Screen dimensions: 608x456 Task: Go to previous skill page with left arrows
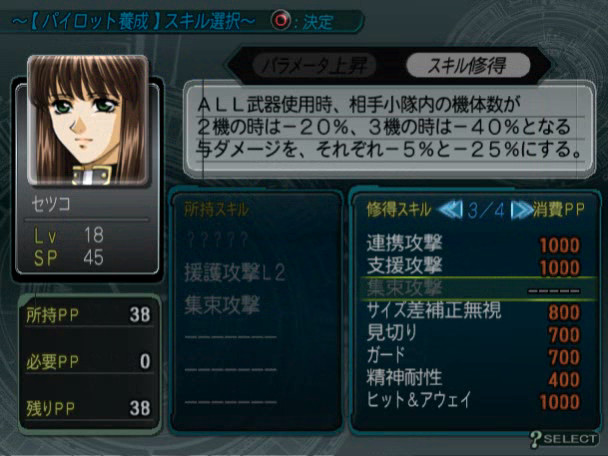tap(450, 210)
